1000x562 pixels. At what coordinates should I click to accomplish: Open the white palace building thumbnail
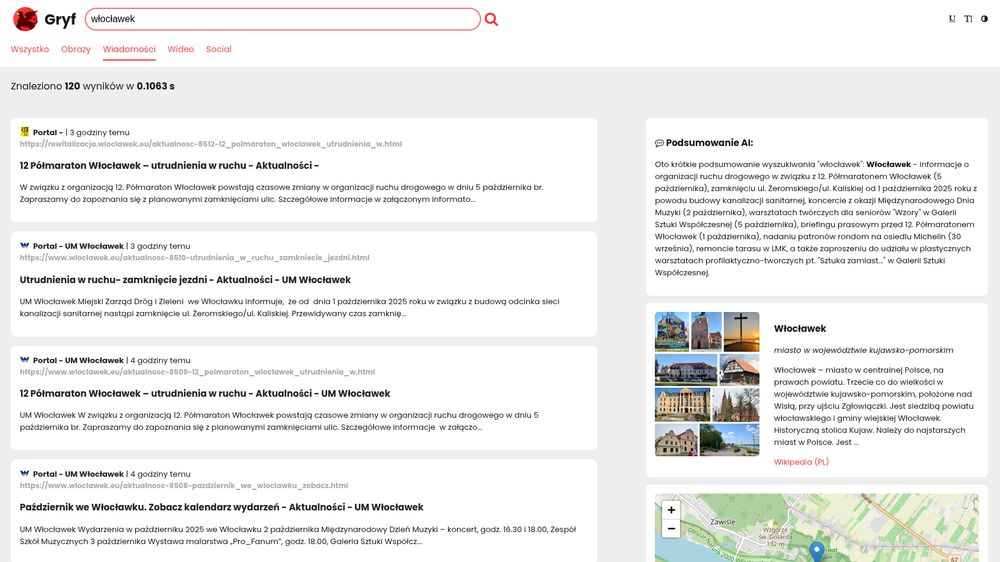point(686,369)
